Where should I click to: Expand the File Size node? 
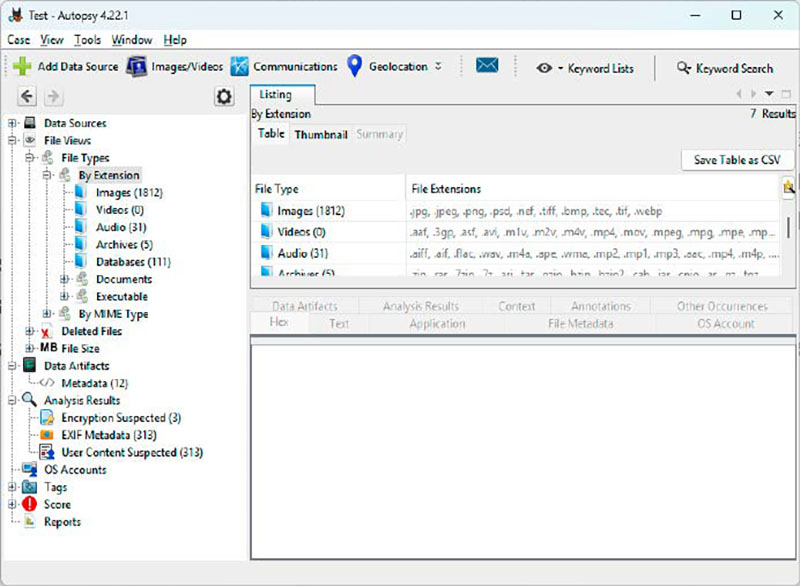pos(30,348)
